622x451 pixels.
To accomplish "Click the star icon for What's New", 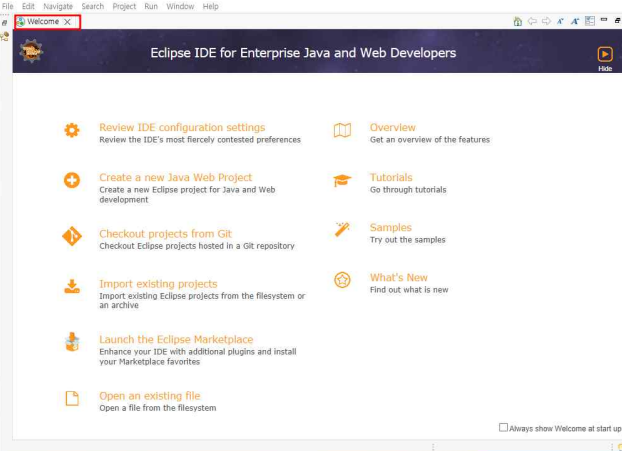I will pos(342,280).
